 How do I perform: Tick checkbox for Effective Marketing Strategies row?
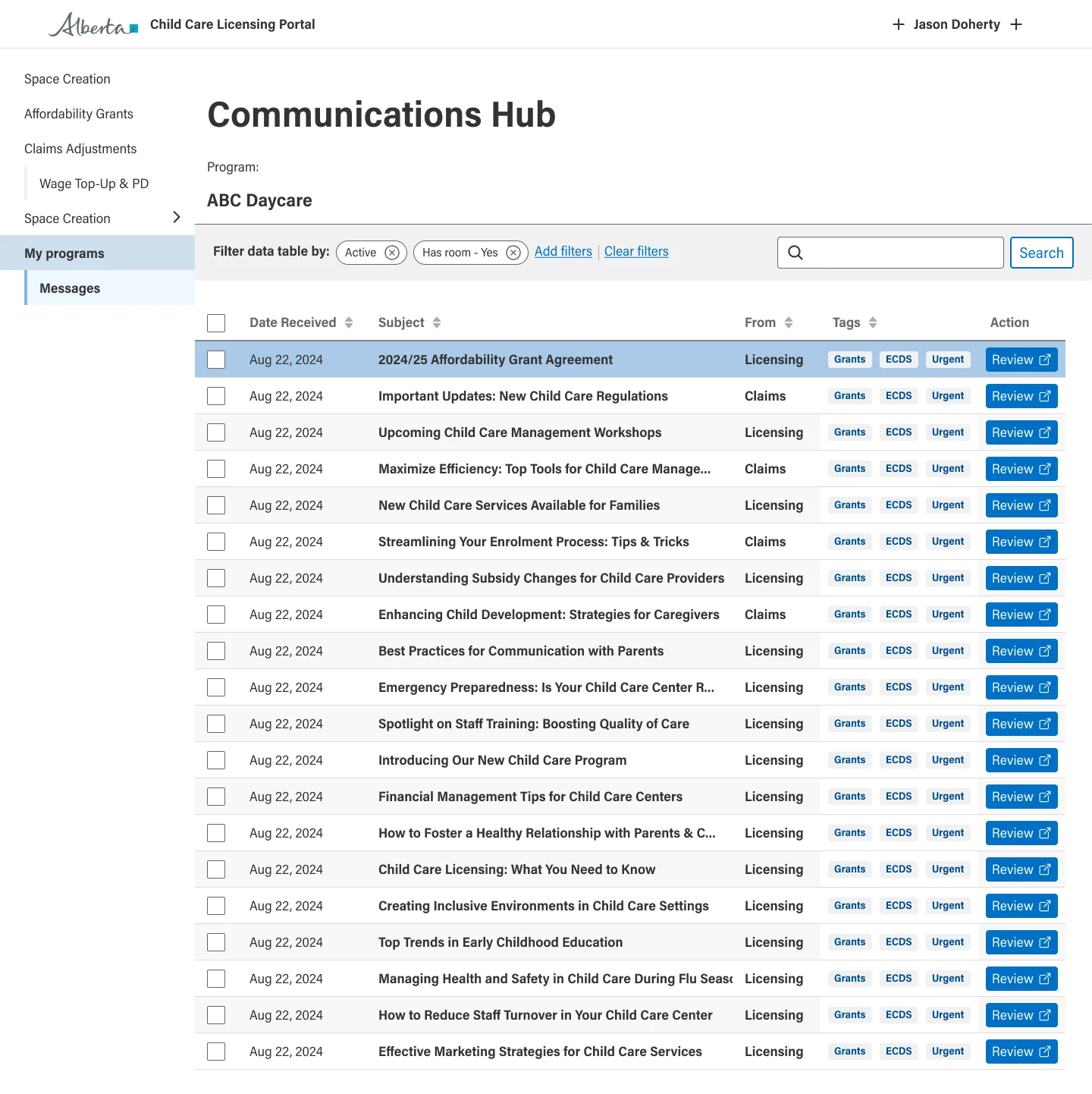click(216, 1052)
